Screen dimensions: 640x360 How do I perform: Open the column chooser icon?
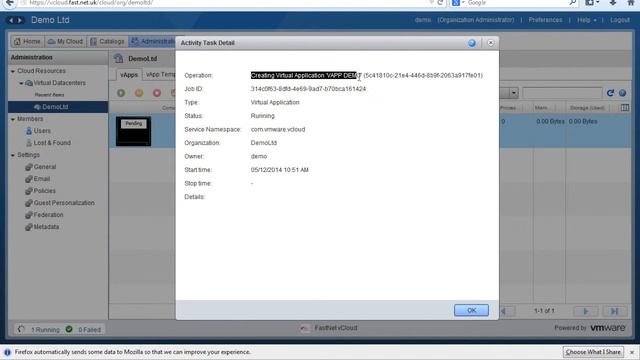point(624,108)
